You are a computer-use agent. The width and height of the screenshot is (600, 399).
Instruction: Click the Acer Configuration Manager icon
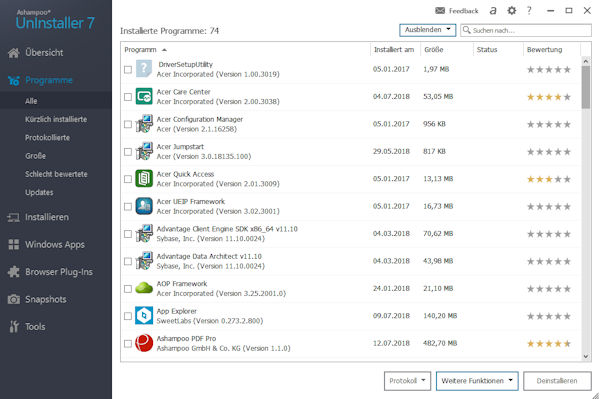144,124
